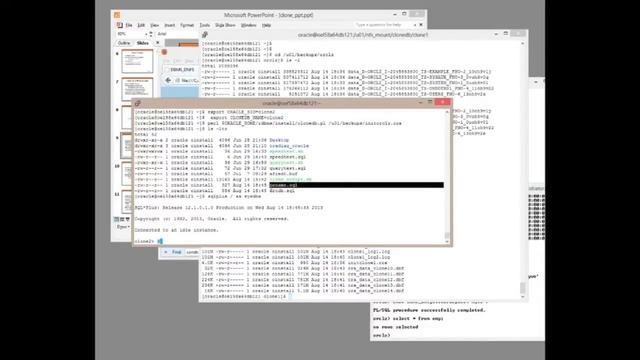Screen dimensions: 640x360
Task: Switch to Slide Sorter view icon
Action: pyautogui.click(x=122, y=219)
